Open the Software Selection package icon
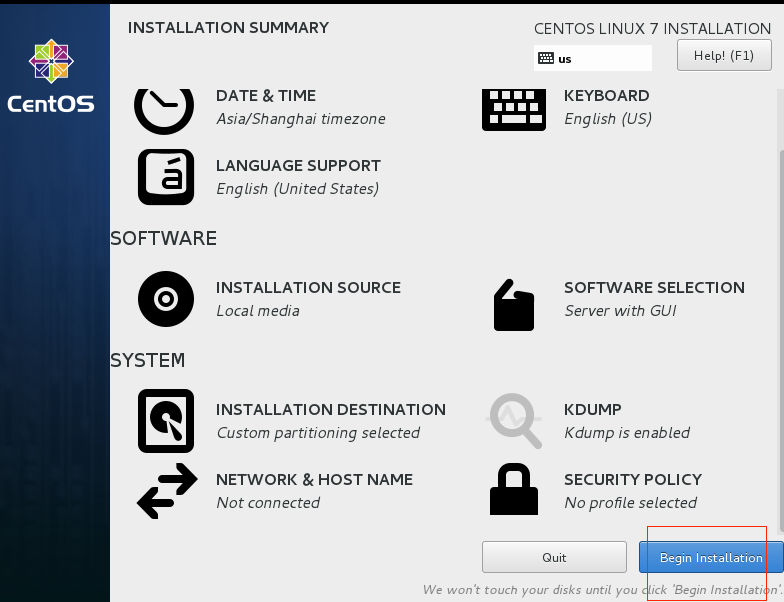The height and width of the screenshot is (602, 784). (514, 305)
